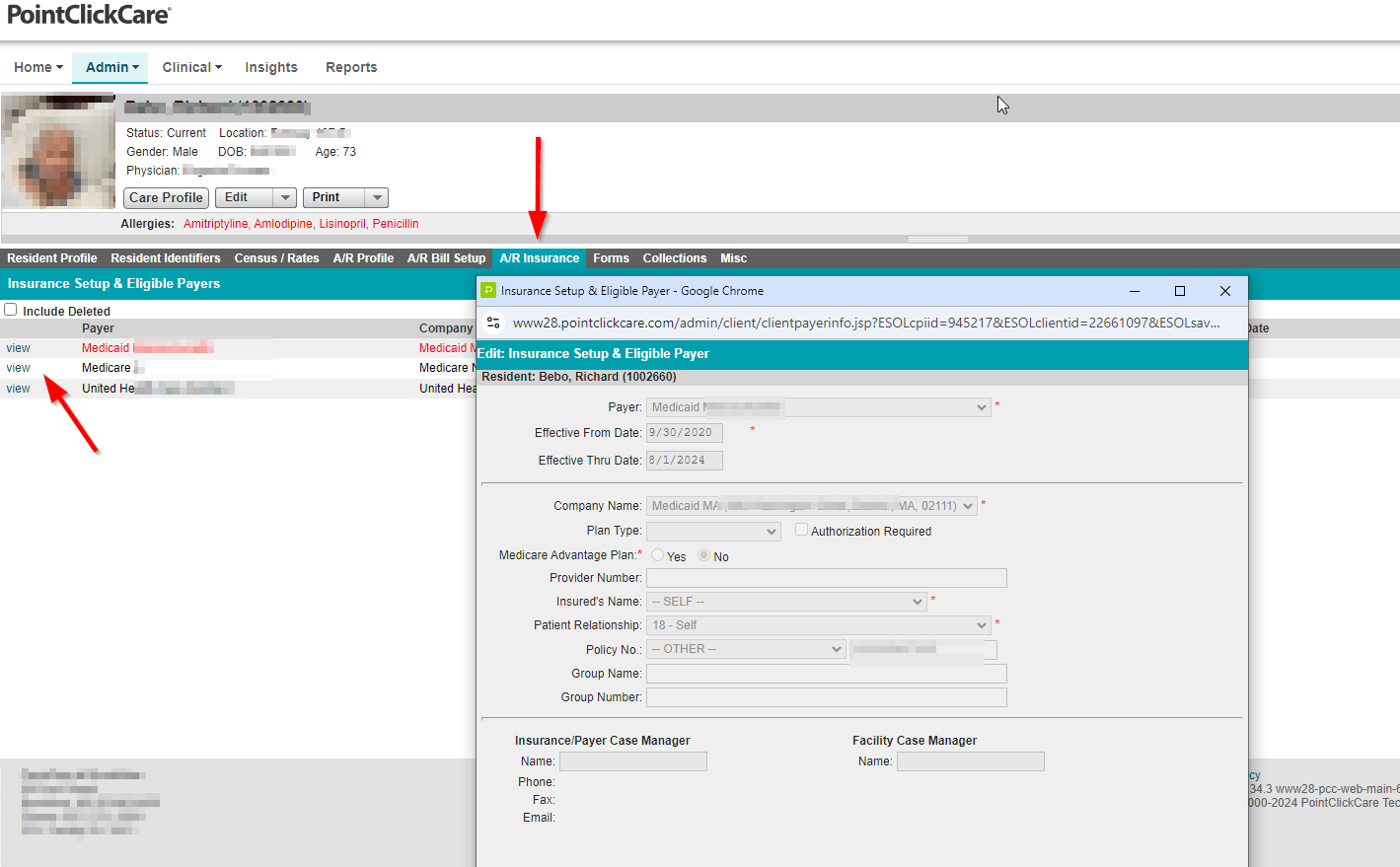Viewport: 1400px width, 867px height.
Task: Click the Provider Number field
Action: (827, 578)
